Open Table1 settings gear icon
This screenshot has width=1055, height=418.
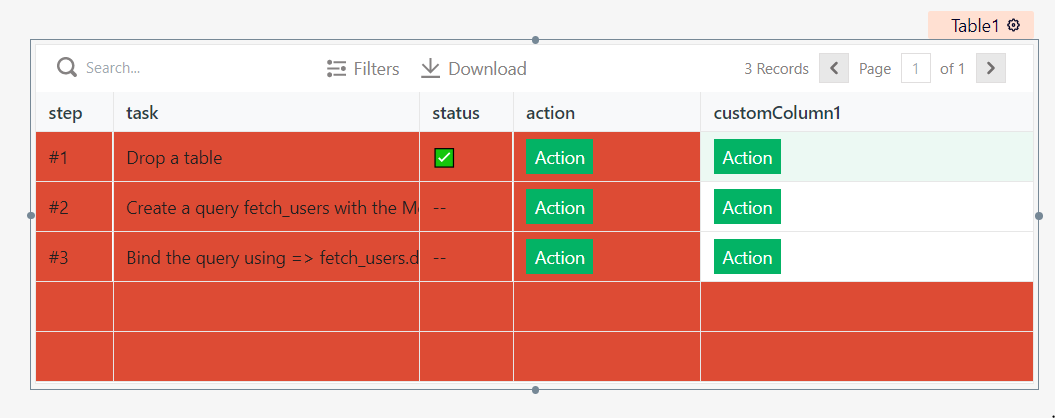(1014, 26)
